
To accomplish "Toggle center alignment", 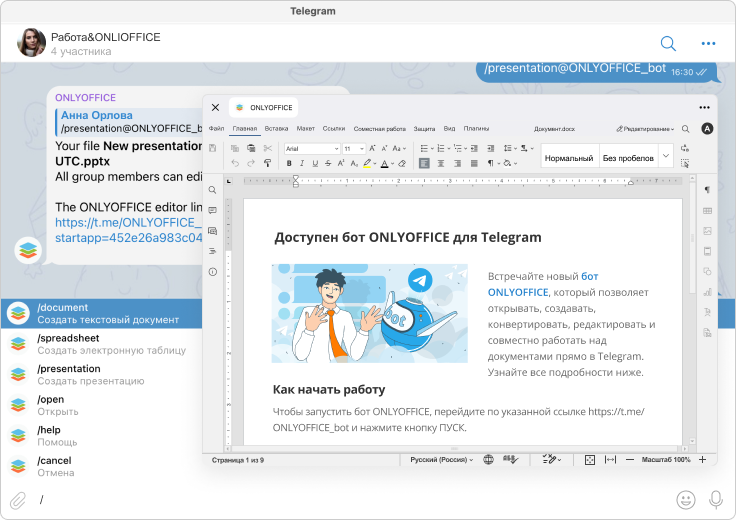I will (x=441, y=163).
